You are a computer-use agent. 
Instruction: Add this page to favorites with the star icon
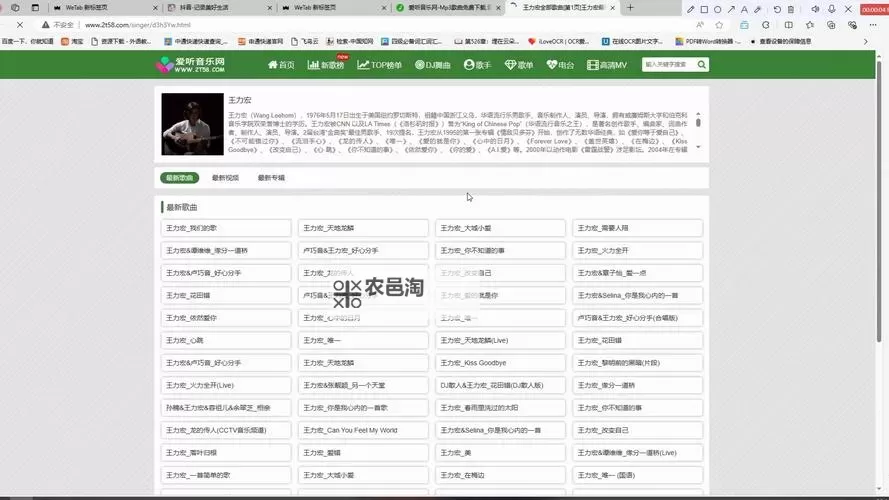(x=719, y=25)
